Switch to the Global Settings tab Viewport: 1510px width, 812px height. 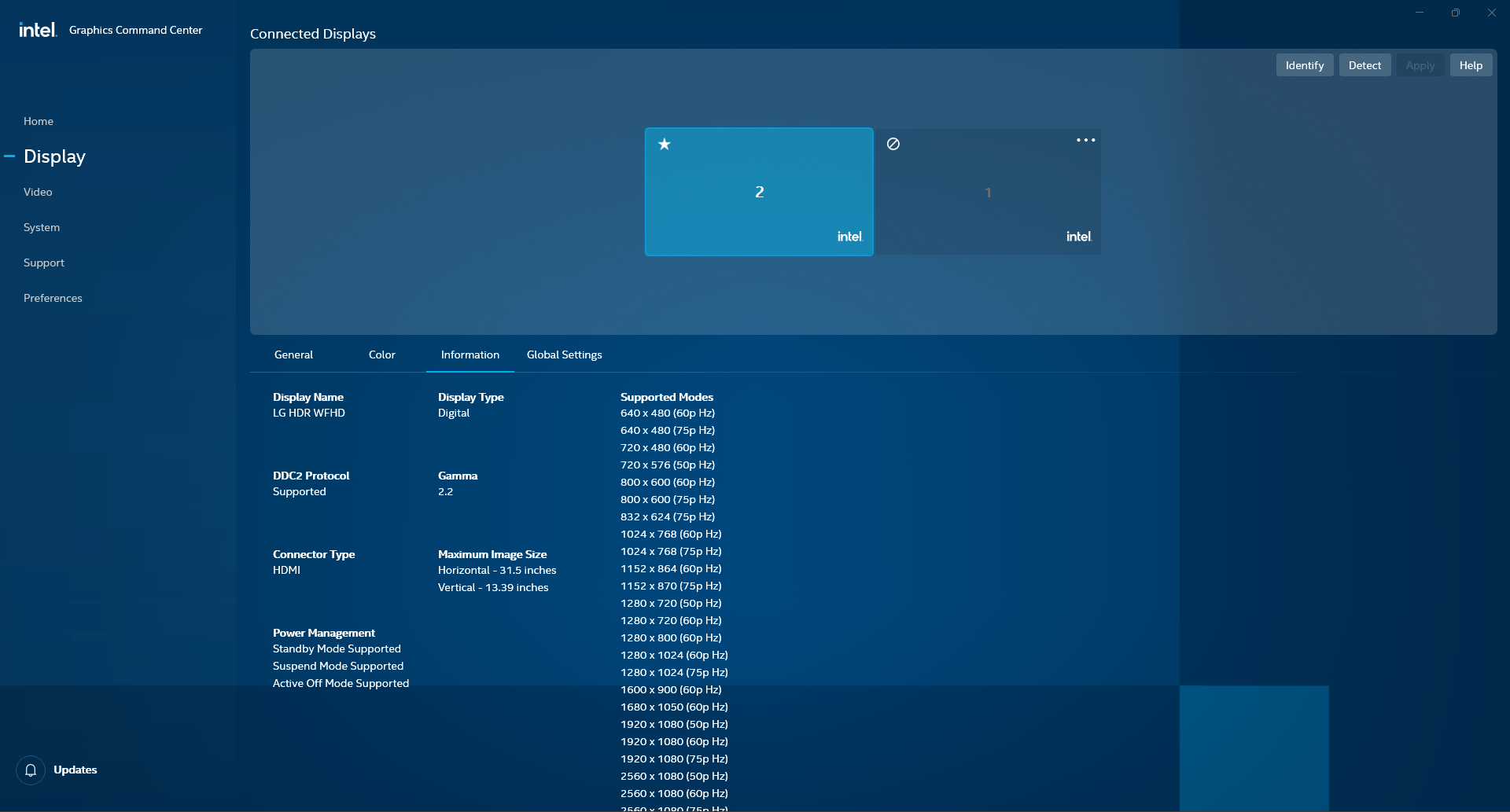(565, 355)
